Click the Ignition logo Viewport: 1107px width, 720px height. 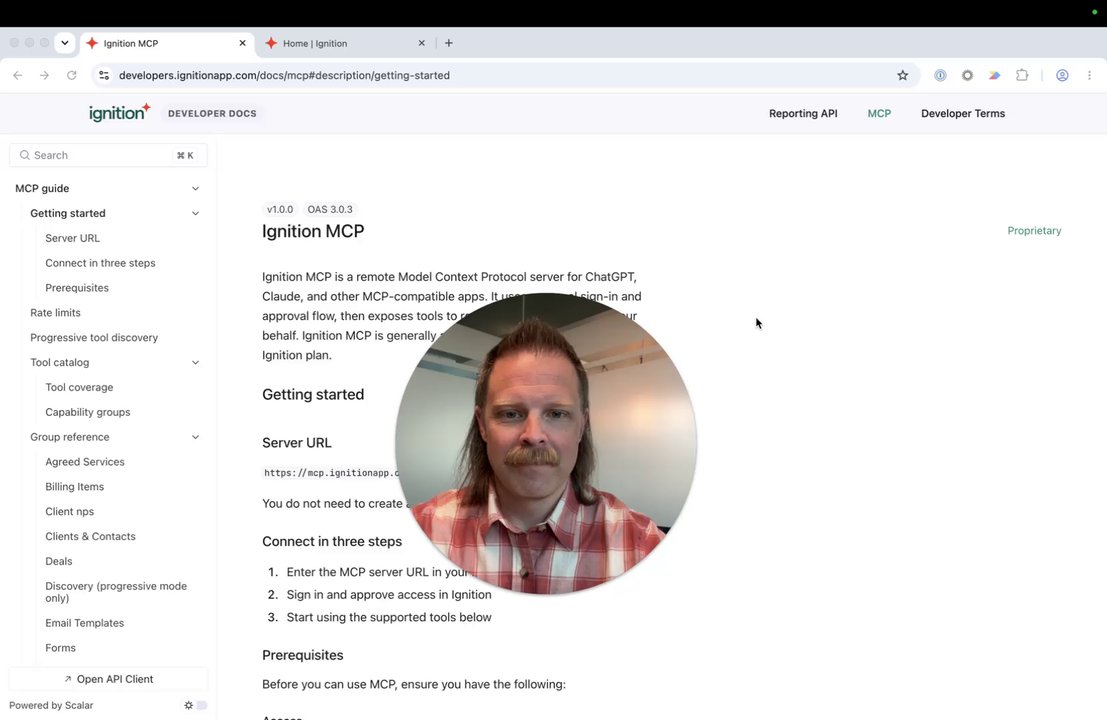click(119, 112)
